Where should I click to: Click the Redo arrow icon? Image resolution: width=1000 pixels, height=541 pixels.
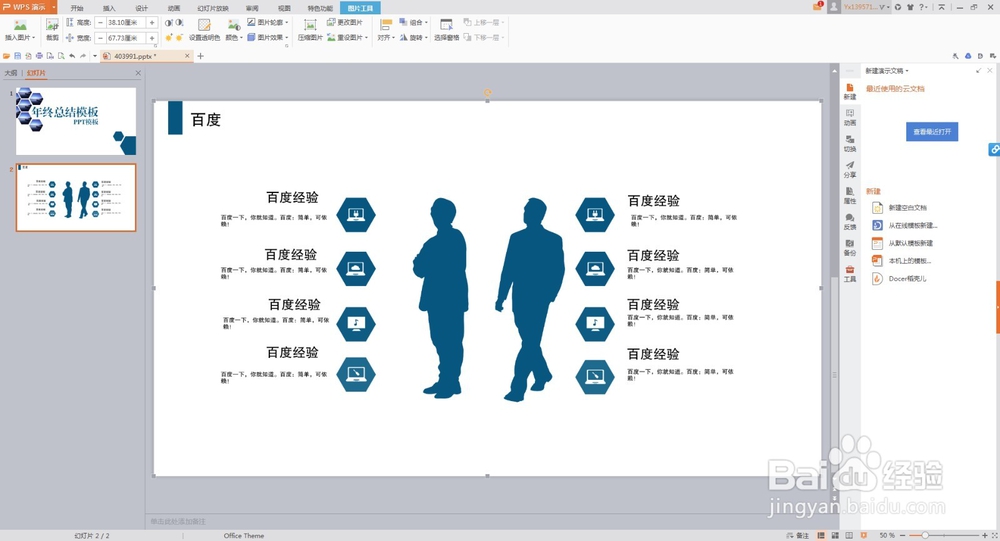(83, 56)
